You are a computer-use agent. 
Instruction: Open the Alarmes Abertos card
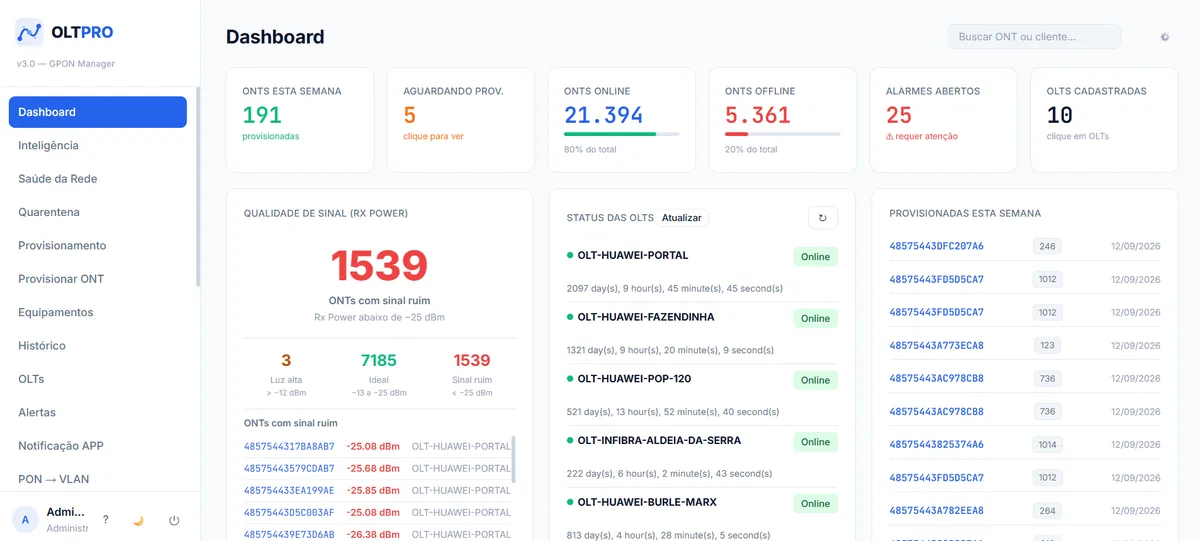944,120
